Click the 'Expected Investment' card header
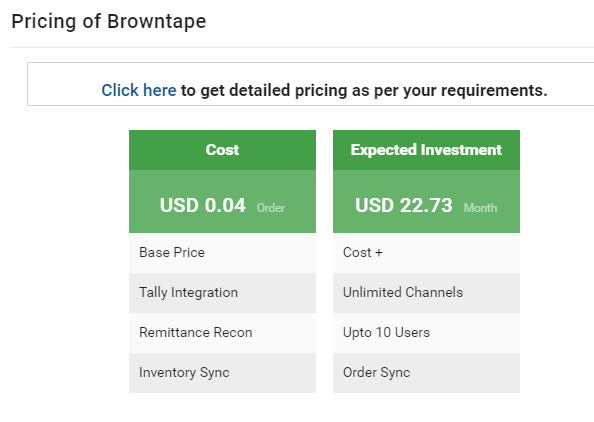Screen dimensions: 594x422 (426, 150)
